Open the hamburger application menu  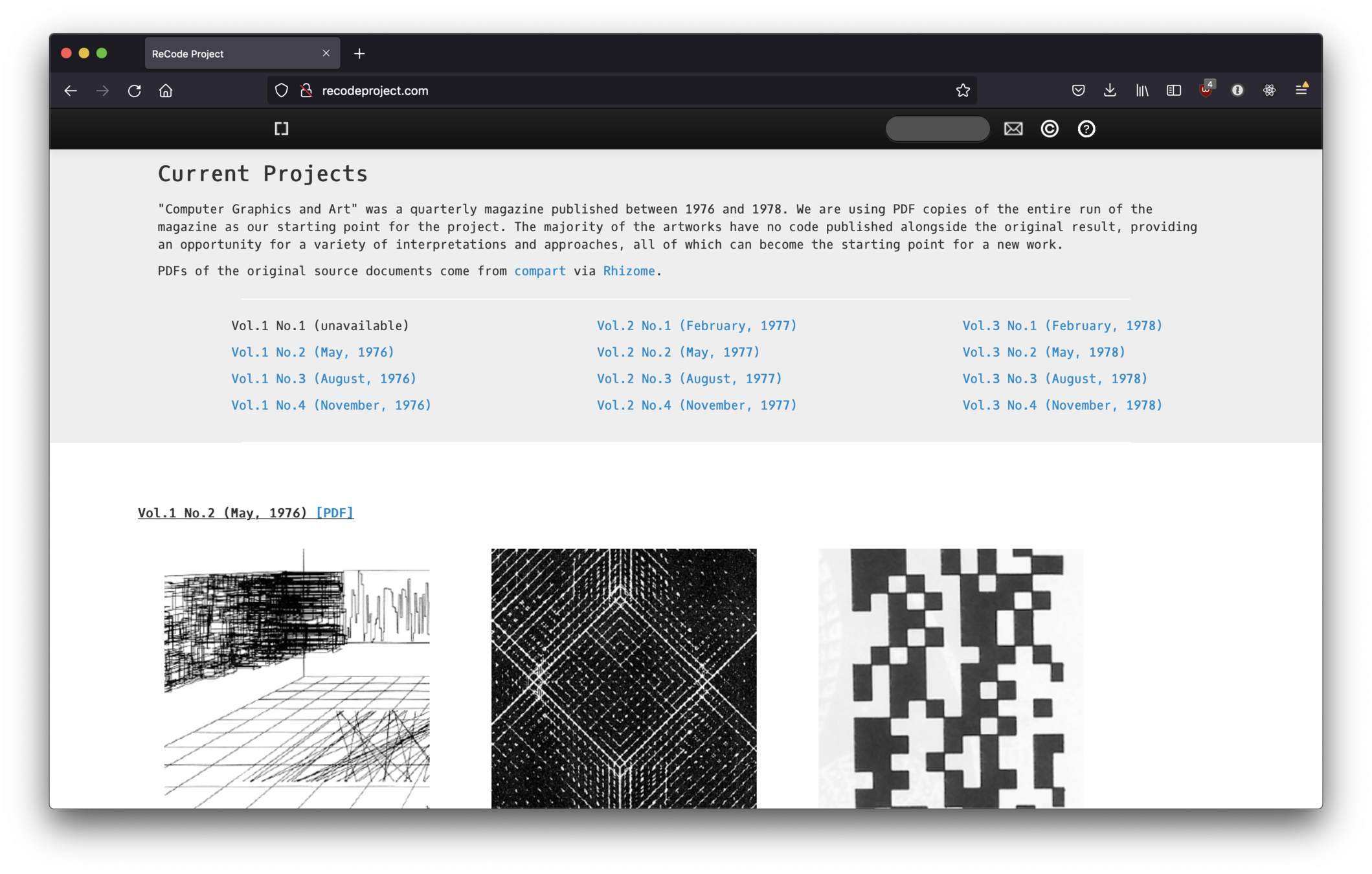[1301, 91]
